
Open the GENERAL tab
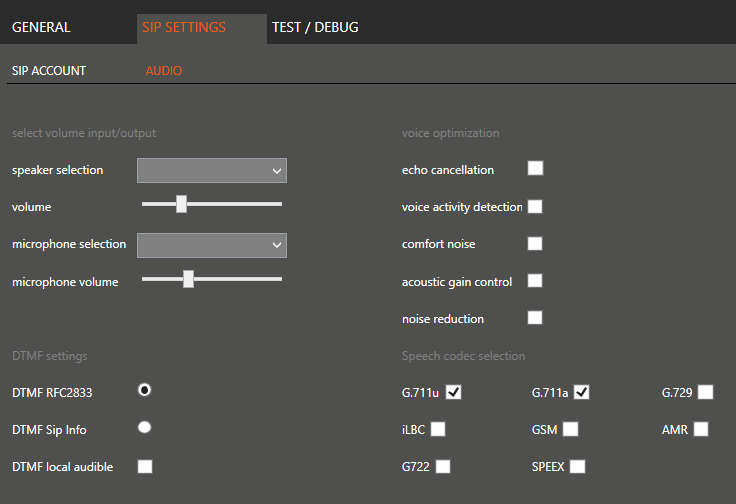41,27
